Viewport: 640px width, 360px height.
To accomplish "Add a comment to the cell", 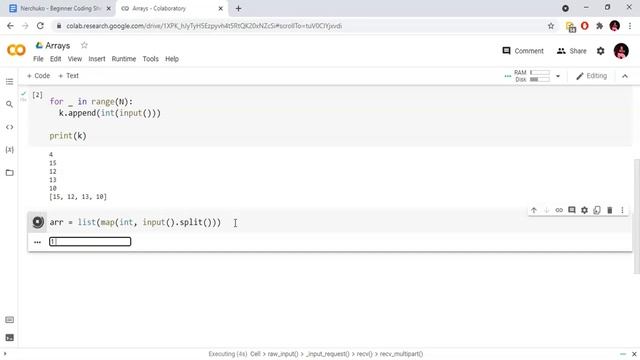I will [571, 210].
